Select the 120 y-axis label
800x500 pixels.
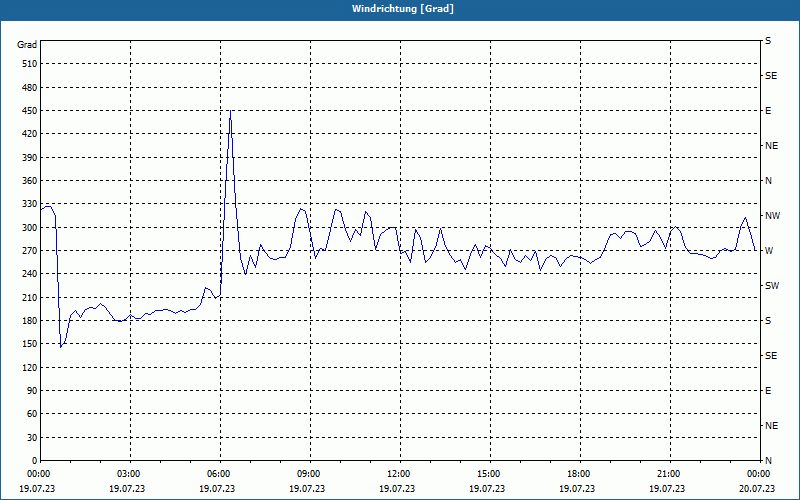(30, 367)
